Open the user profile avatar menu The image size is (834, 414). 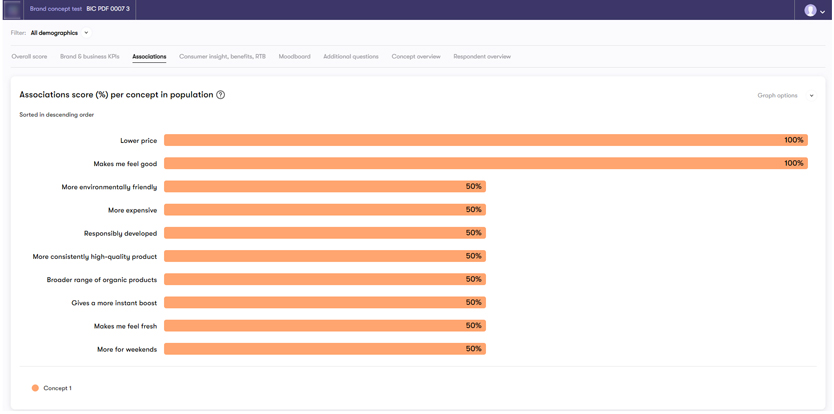pos(810,10)
